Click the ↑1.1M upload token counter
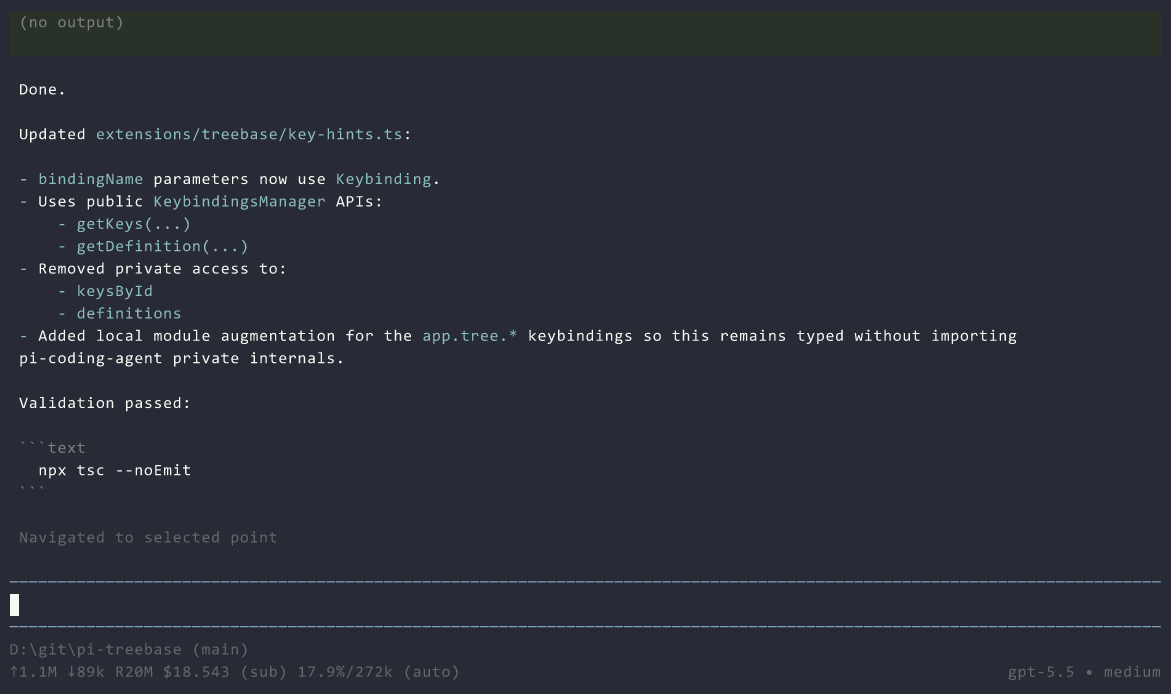The width and height of the screenshot is (1171, 694). [33, 672]
